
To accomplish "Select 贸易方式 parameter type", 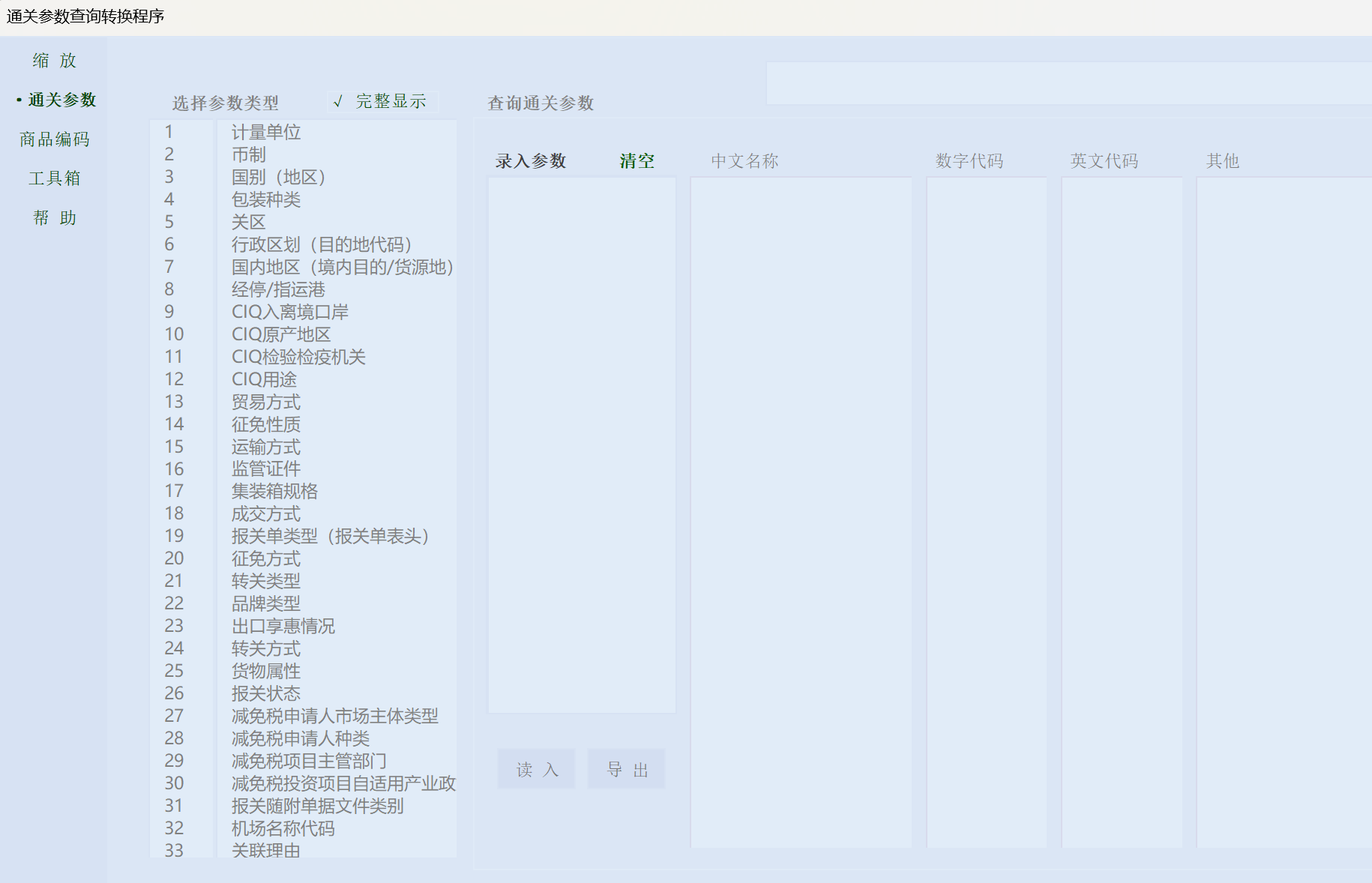I will (266, 403).
